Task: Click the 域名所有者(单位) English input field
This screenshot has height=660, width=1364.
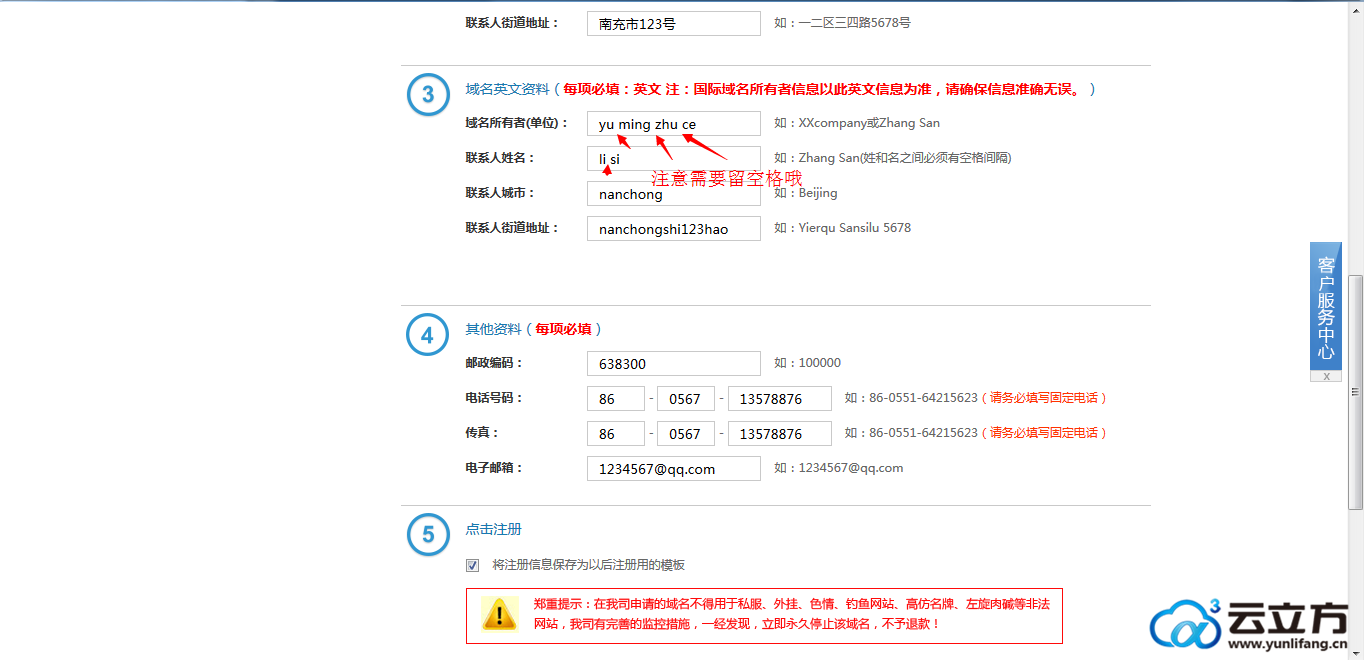Action: click(x=673, y=124)
